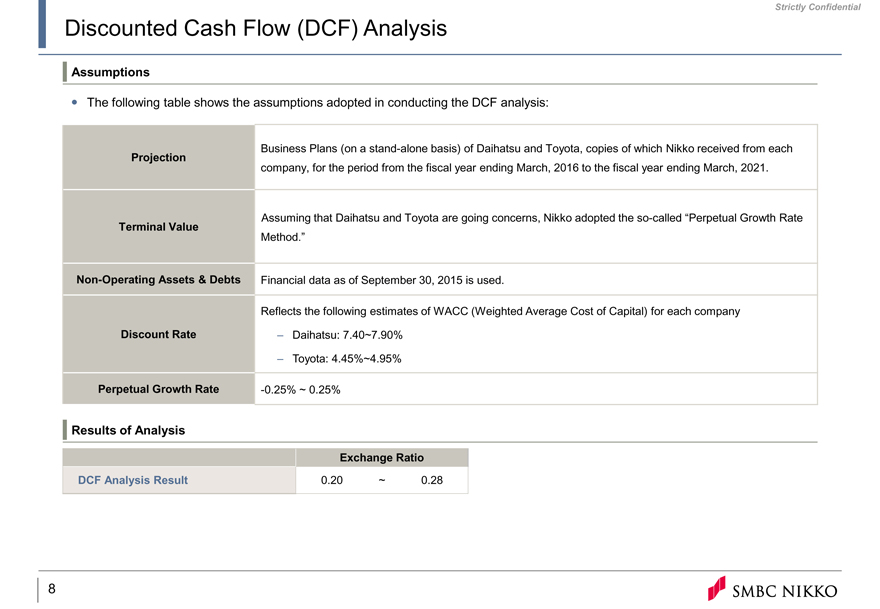Click the SMBC Nikko logo mark

[716, 588]
